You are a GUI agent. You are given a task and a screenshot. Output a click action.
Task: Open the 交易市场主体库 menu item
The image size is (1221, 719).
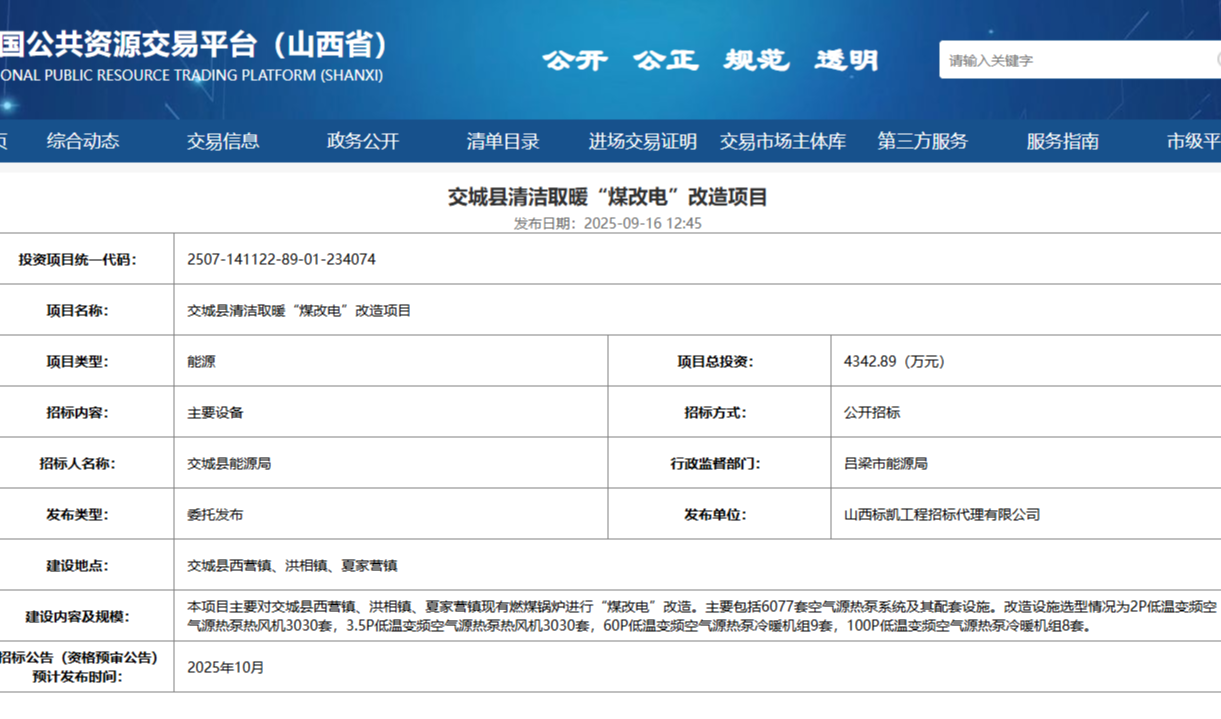tap(783, 141)
